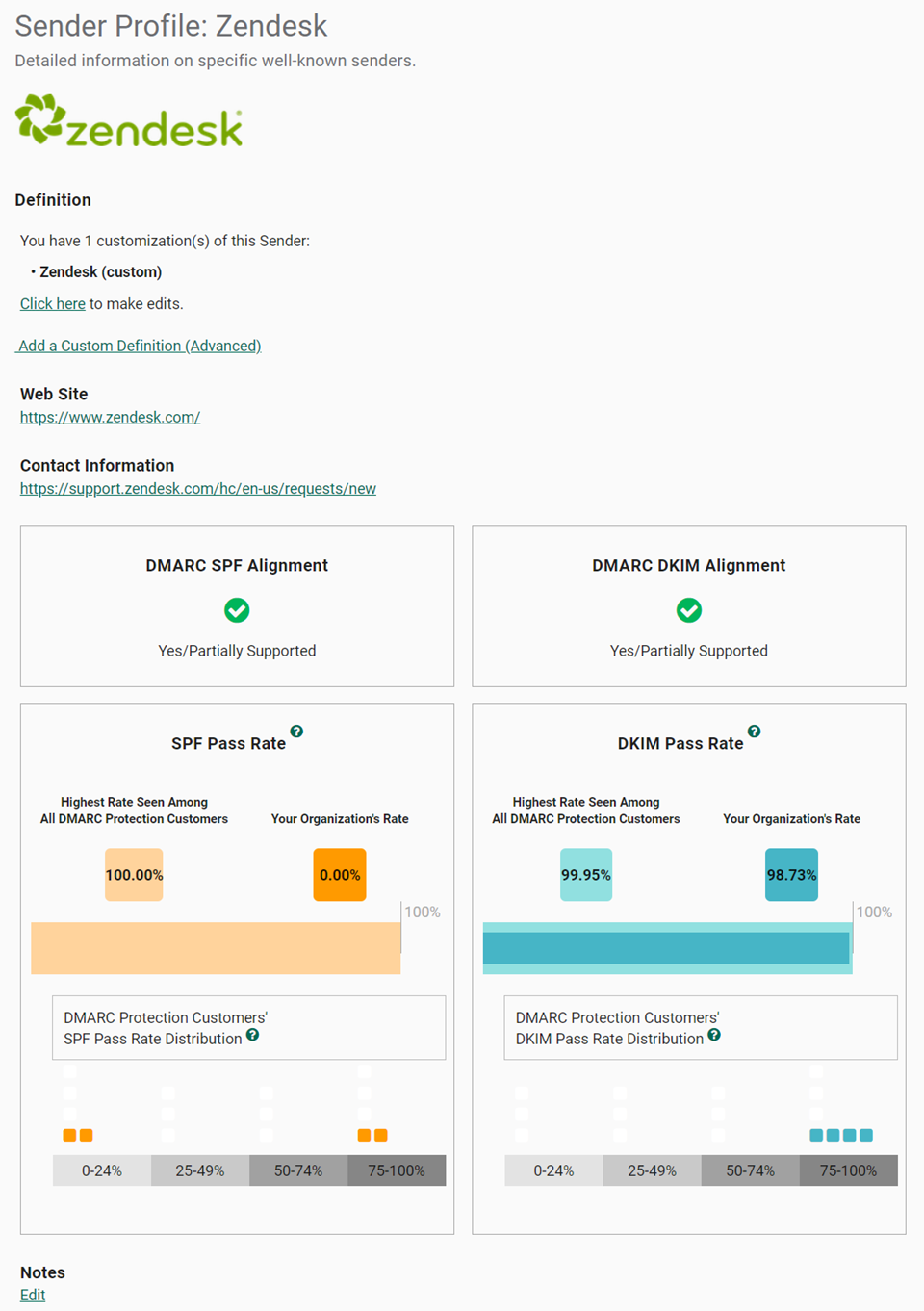Screen dimensions: 924x1311
Task: Click the DMARC DKIM Alignment green checkmark
Action: [x=689, y=610]
